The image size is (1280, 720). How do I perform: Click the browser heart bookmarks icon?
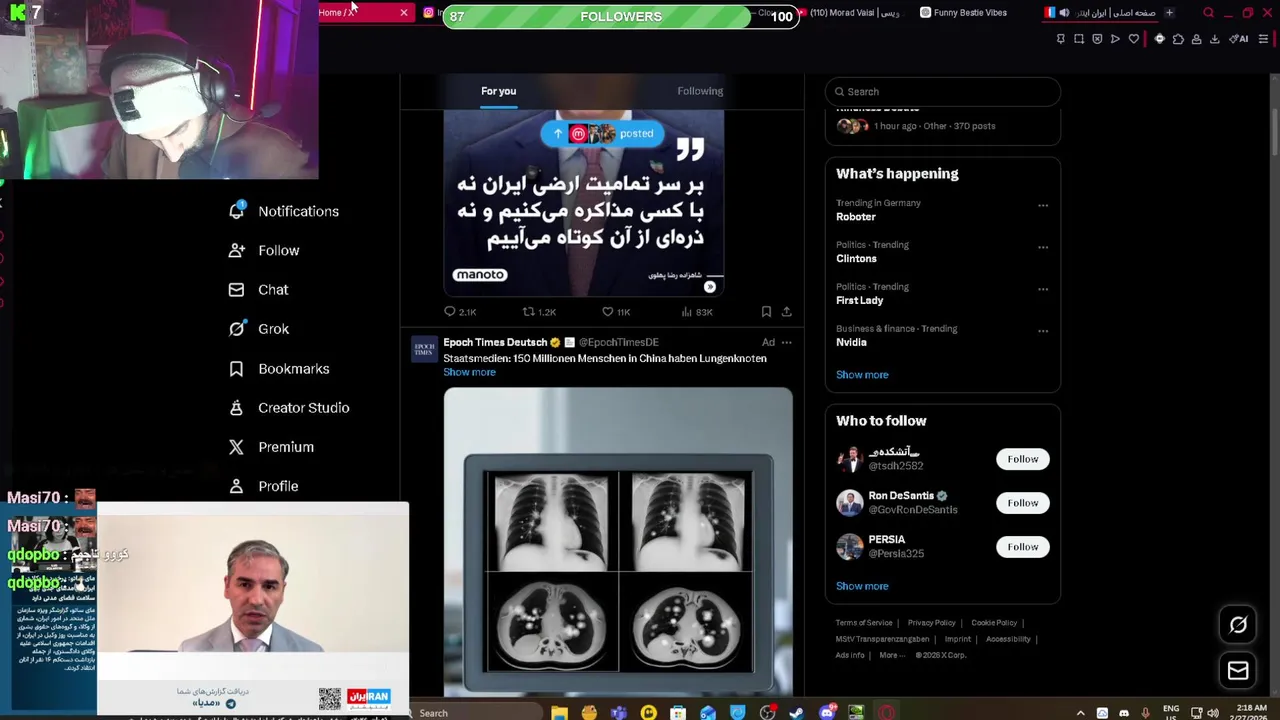[x=1133, y=39]
